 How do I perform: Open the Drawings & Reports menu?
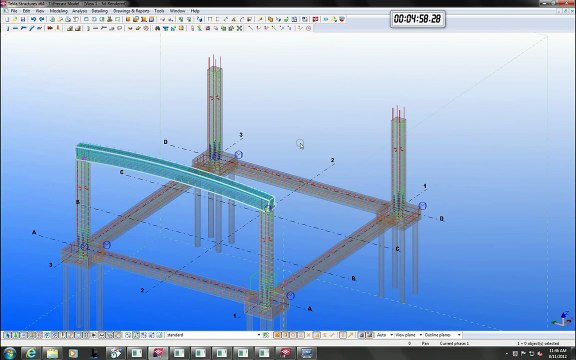coord(131,11)
